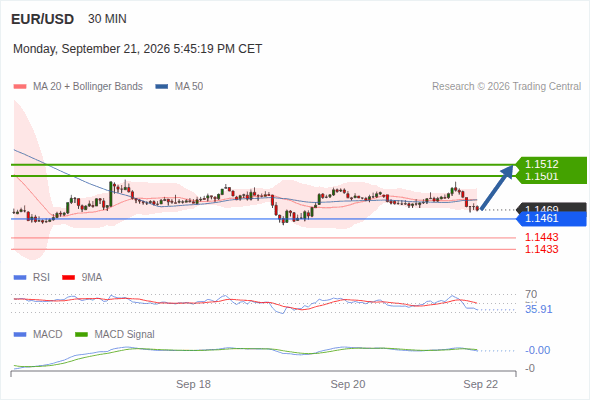Click the 30 MIN timeframe label
590x400 pixels.
tap(107, 19)
